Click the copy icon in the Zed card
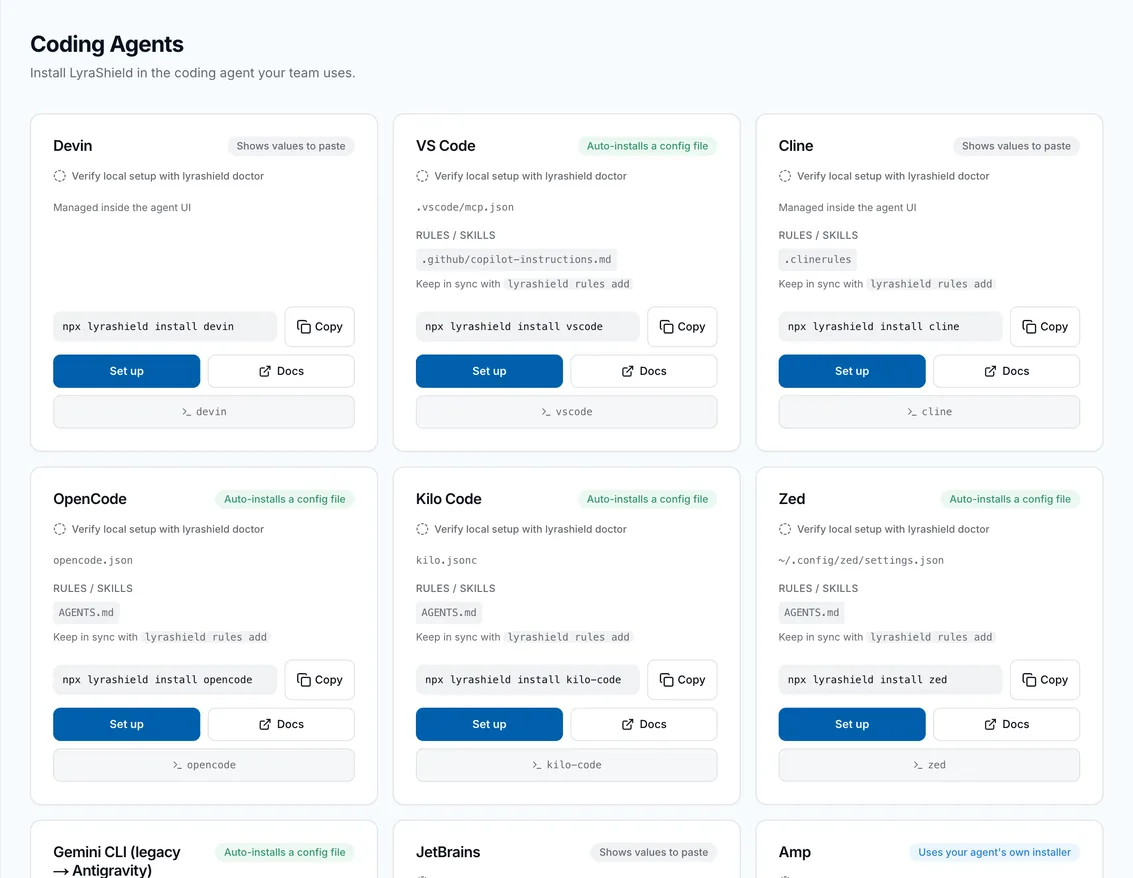This screenshot has width=1133, height=878. [1029, 680]
